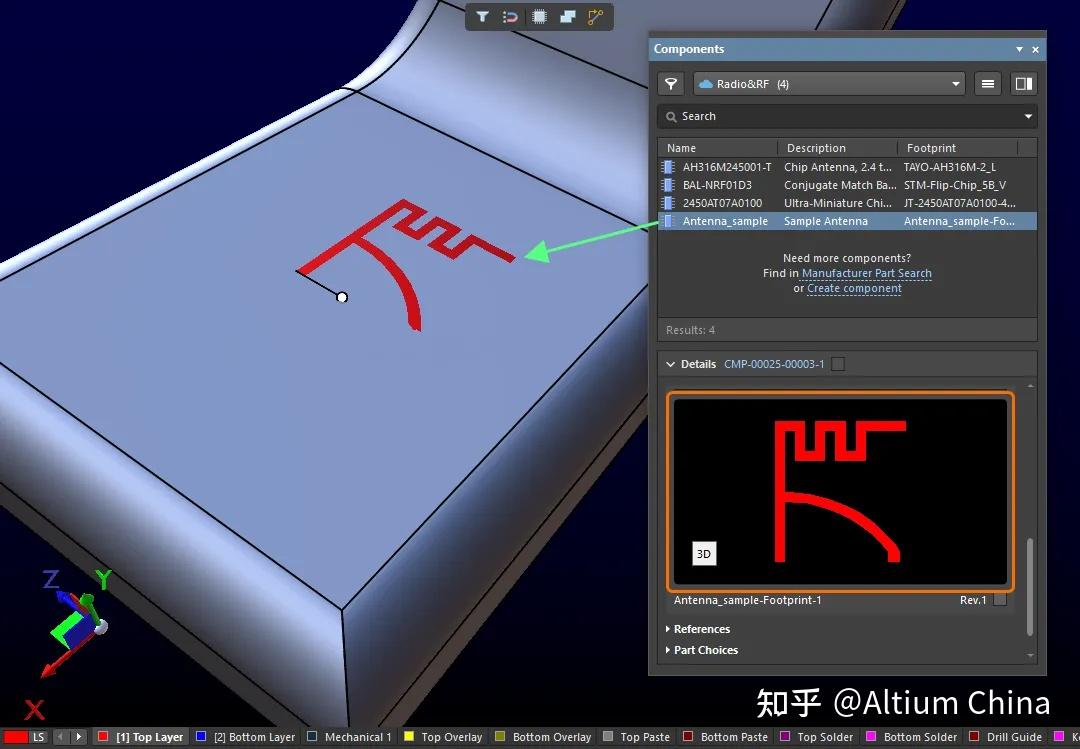Switch to the Bottom Solder layer tab

click(911, 737)
